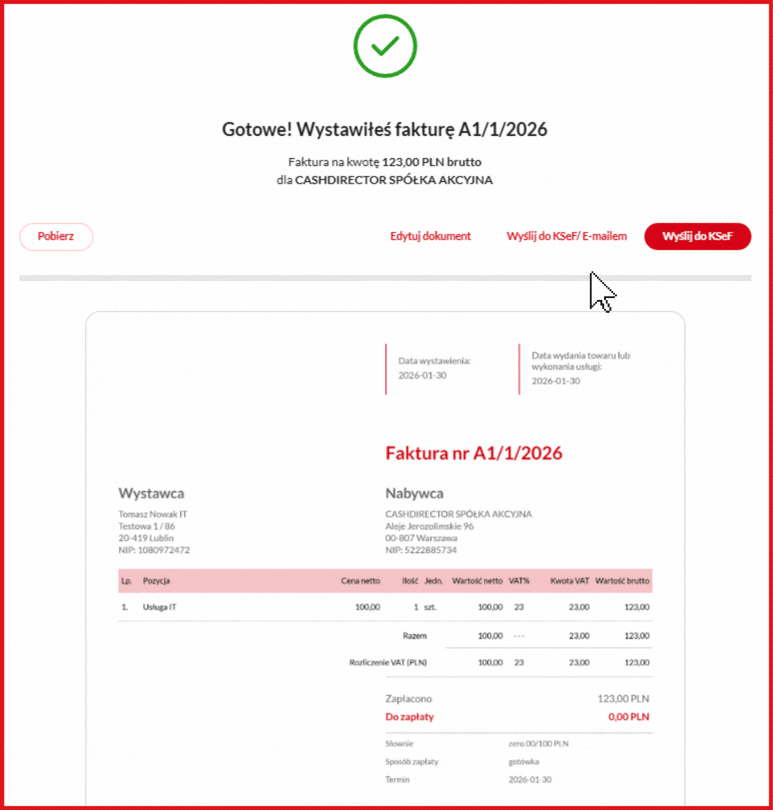The width and height of the screenshot is (773, 810).
Task: Click the Wystawca section heading
Action: click(x=151, y=493)
